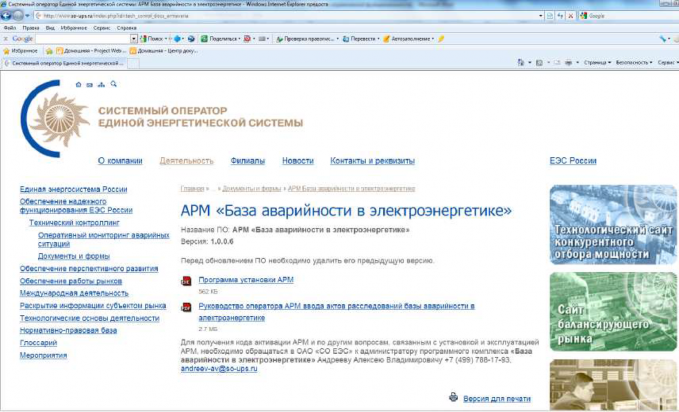Expand the home button dropdown arrow
Viewport: 679px width, 412px height.
tap(530, 62)
